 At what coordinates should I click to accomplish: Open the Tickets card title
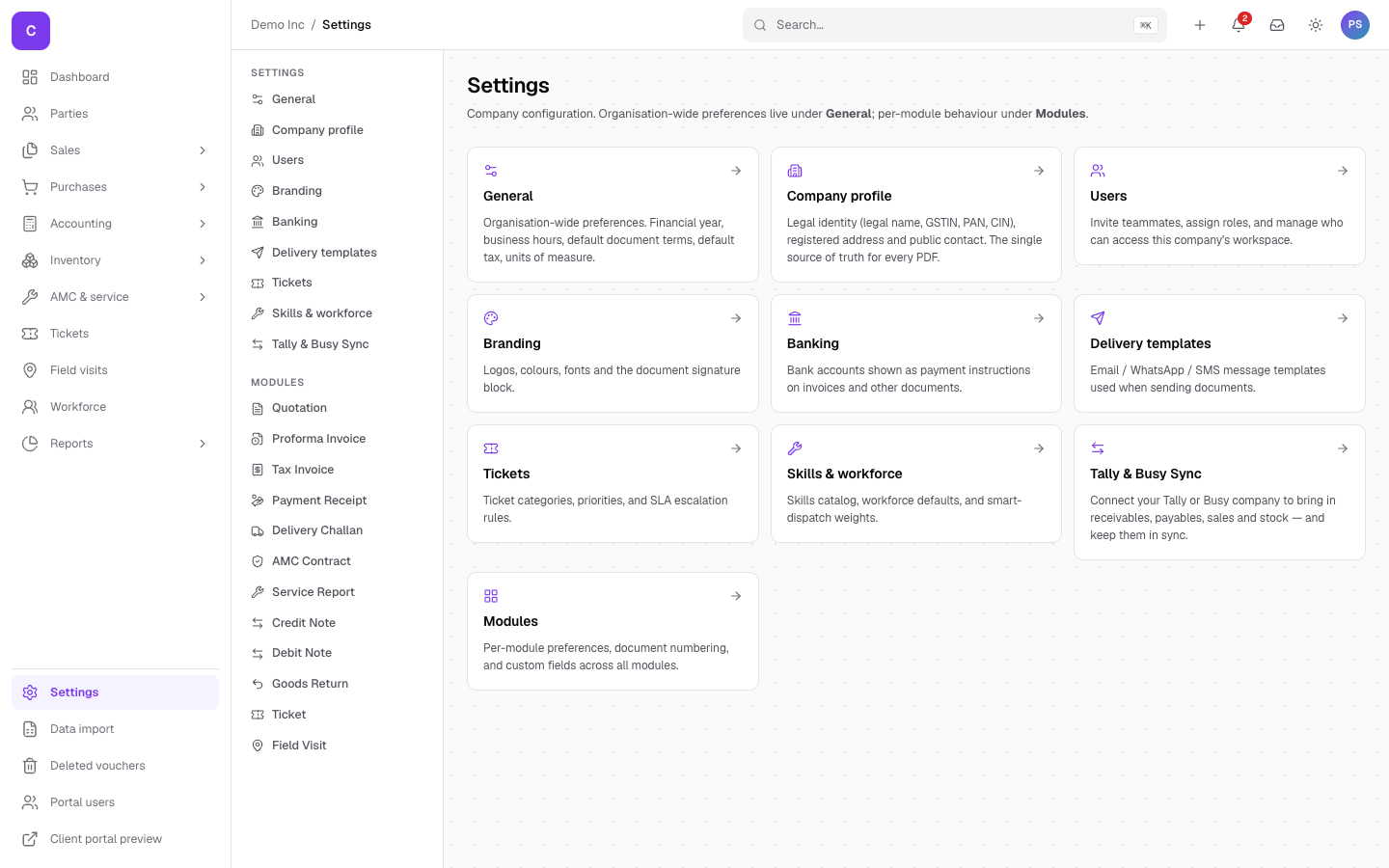point(506,474)
